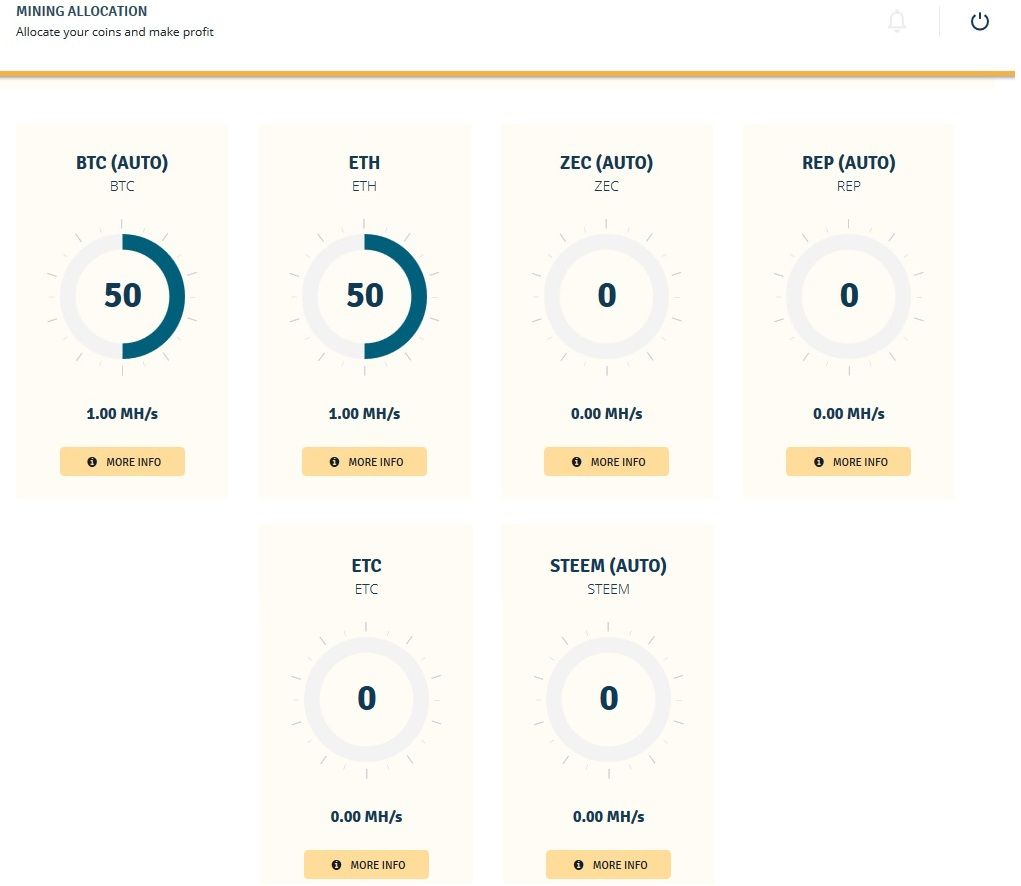Click the BTC (AUTO) card title
This screenshot has height=886, width=1021.
tap(122, 163)
